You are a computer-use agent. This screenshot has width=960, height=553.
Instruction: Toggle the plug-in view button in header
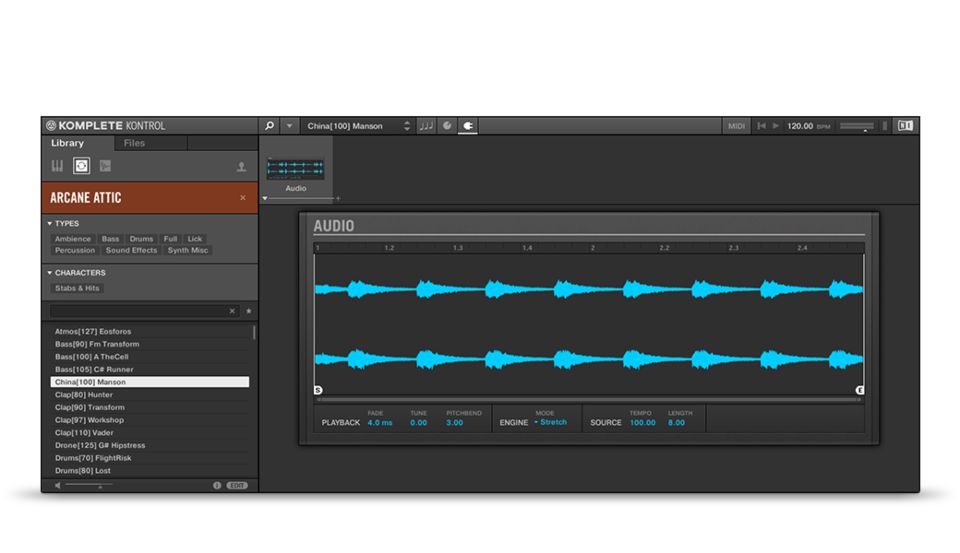(x=468, y=126)
